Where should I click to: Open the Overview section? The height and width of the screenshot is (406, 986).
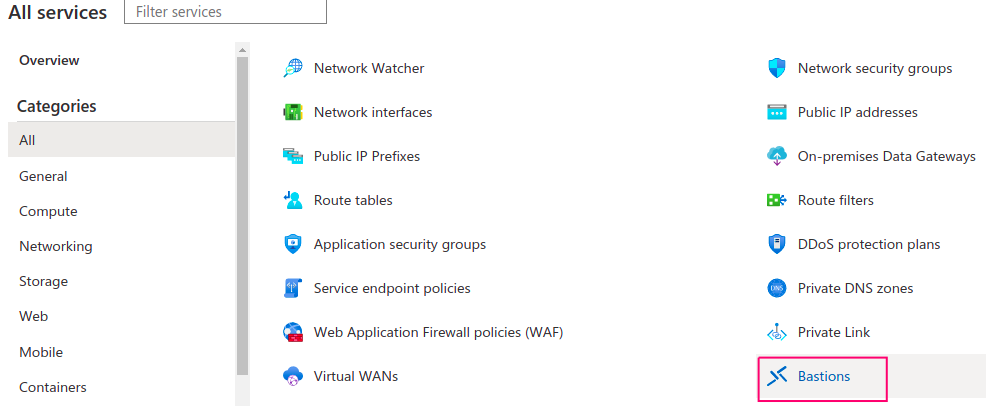click(49, 60)
